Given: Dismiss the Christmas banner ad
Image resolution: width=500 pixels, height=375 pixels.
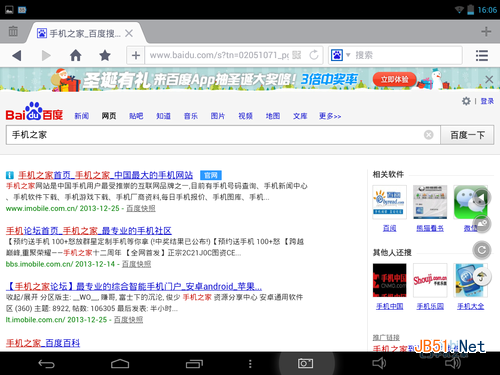Looking at the screenshot, I should coord(489,79).
